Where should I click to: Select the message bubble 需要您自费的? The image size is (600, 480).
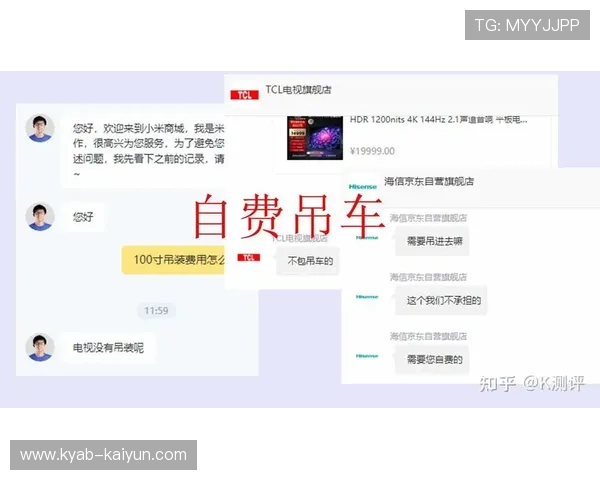[432, 360]
